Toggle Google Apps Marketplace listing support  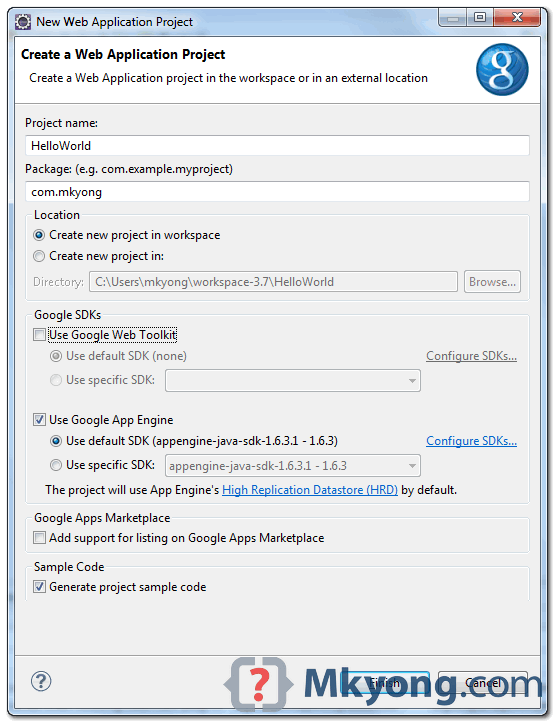(40, 538)
